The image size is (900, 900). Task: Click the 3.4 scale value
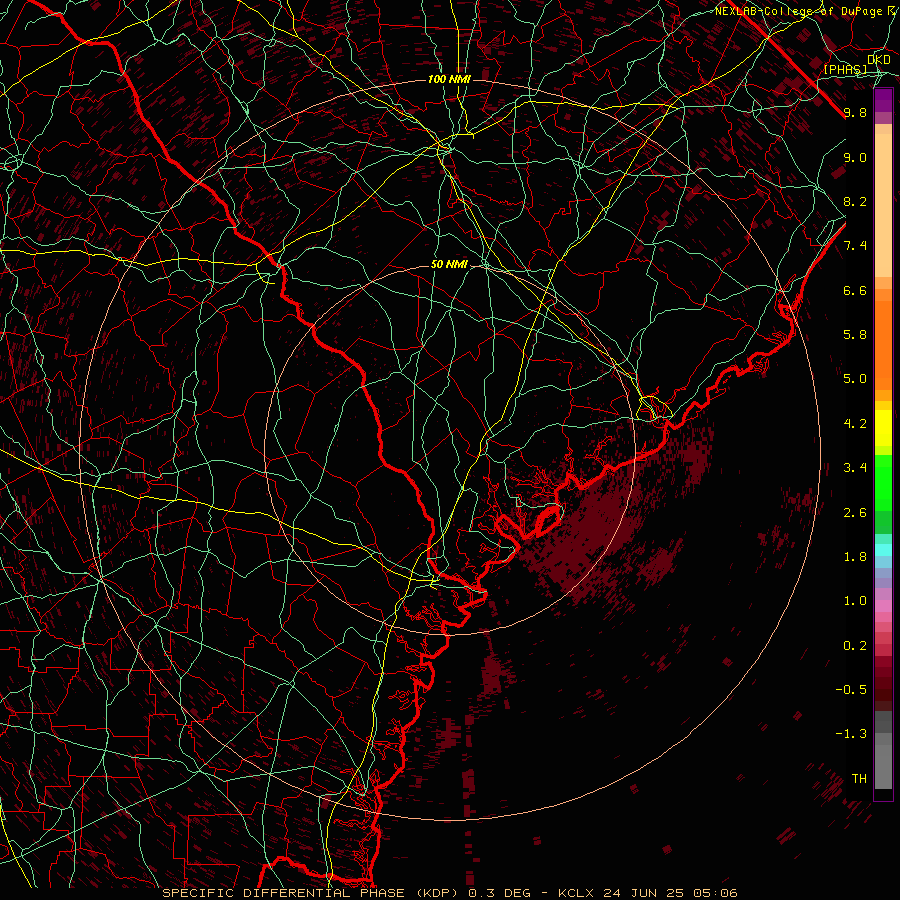[855, 468]
